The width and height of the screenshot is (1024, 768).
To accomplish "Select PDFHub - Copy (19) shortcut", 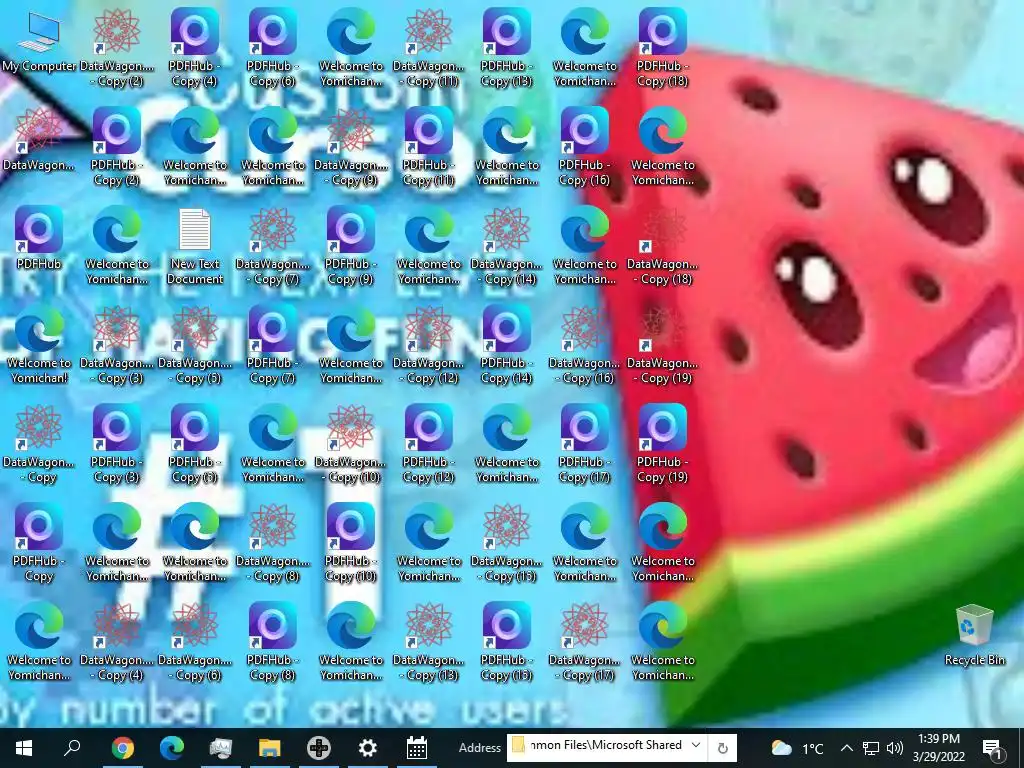I will pyautogui.click(x=662, y=445).
